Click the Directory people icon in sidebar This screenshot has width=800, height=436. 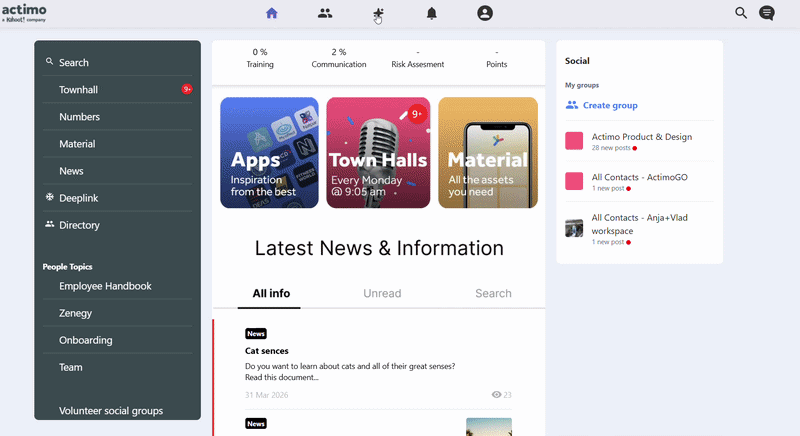(49, 224)
